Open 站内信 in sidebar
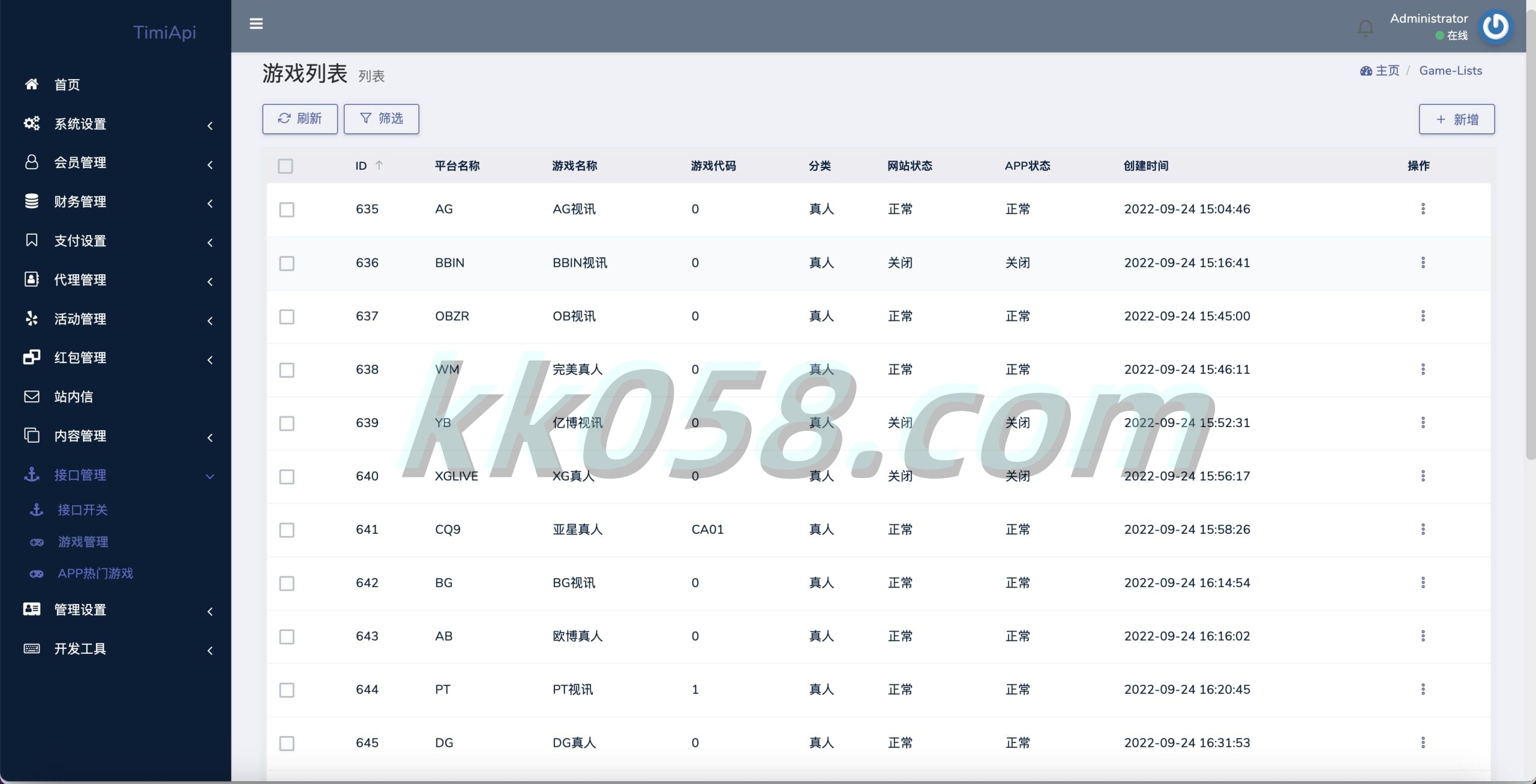The image size is (1536, 784). pyautogui.click(x=73, y=396)
